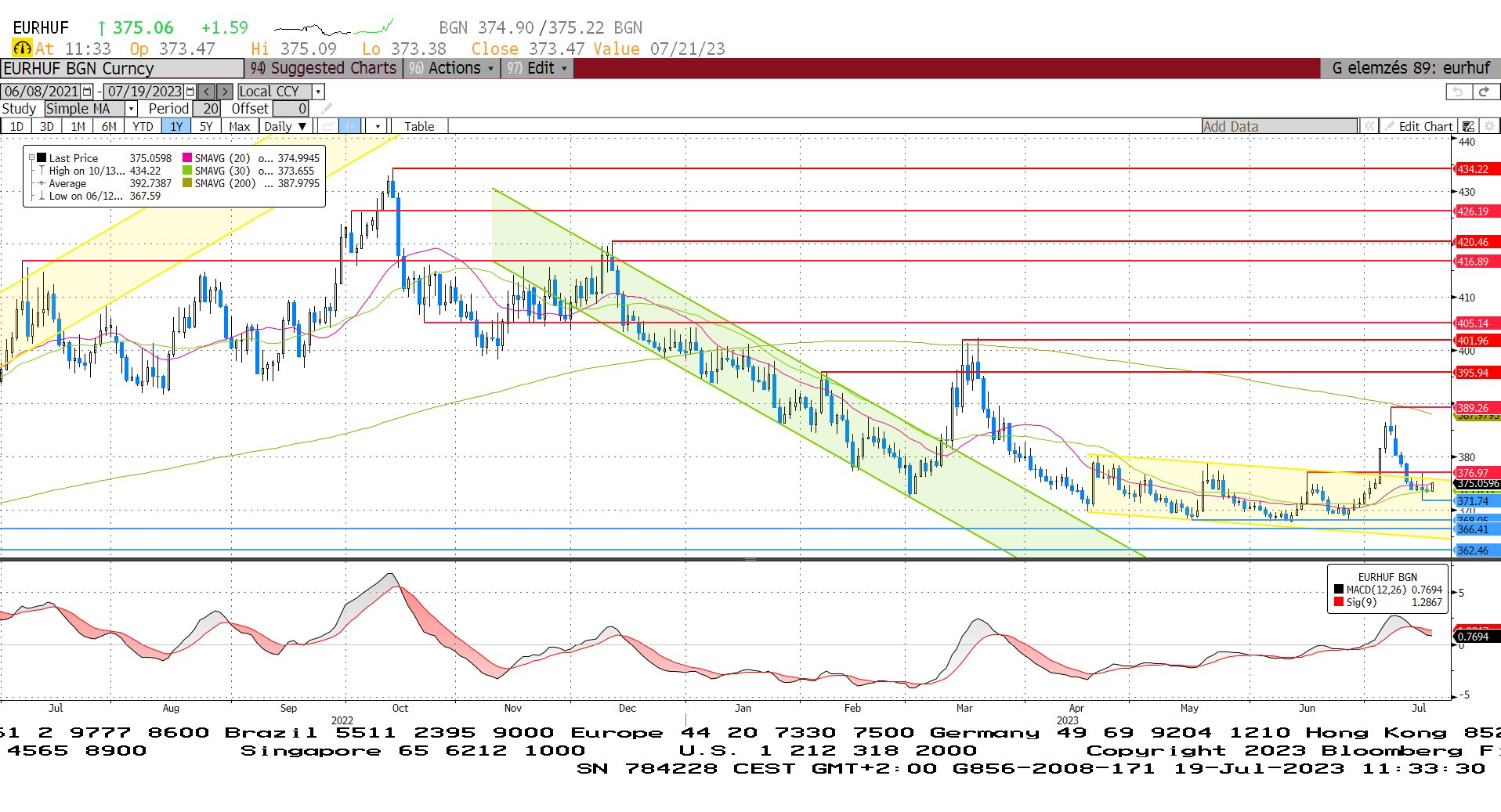1501x812 pixels.
Task: Click the 405.14 price level label
Action: click(1477, 323)
